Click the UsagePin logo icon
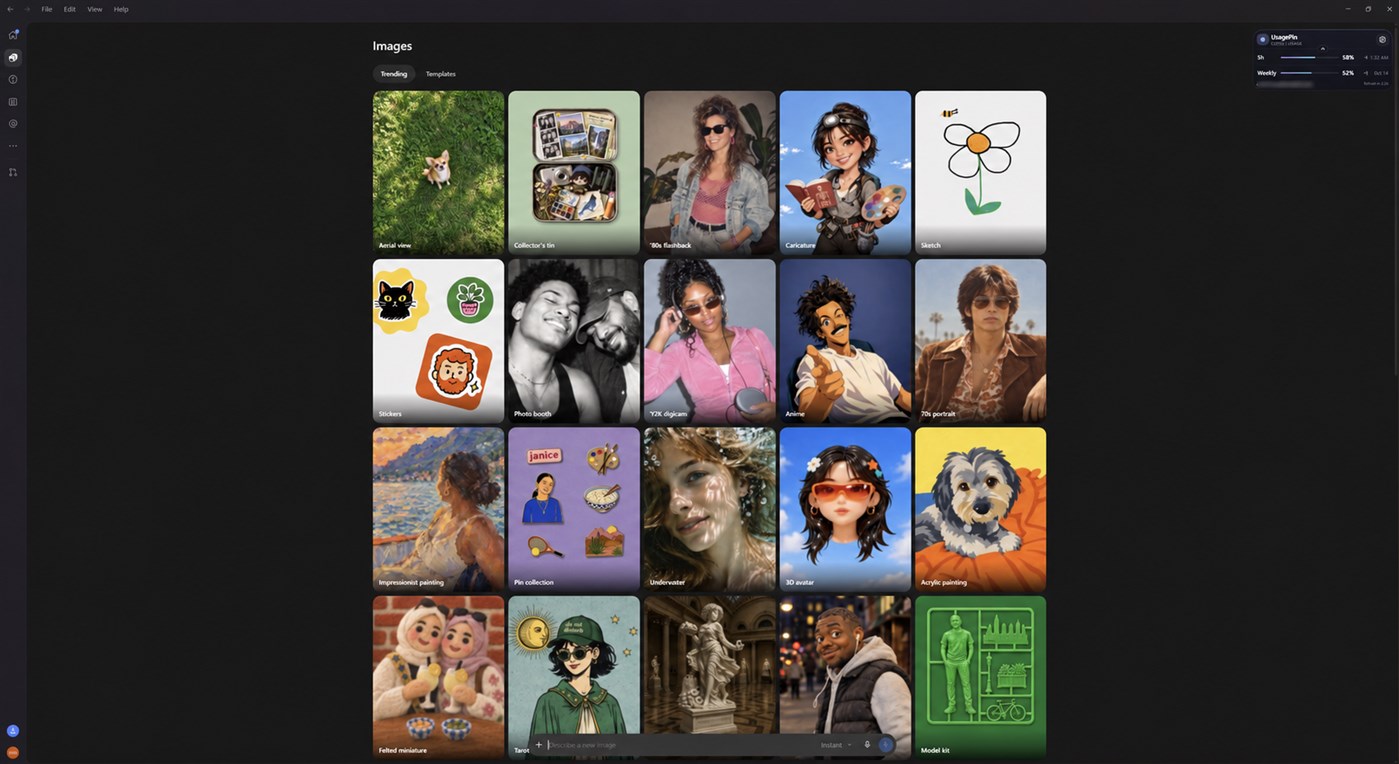Viewport: 1399px width, 764px height. (x=1263, y=40)
